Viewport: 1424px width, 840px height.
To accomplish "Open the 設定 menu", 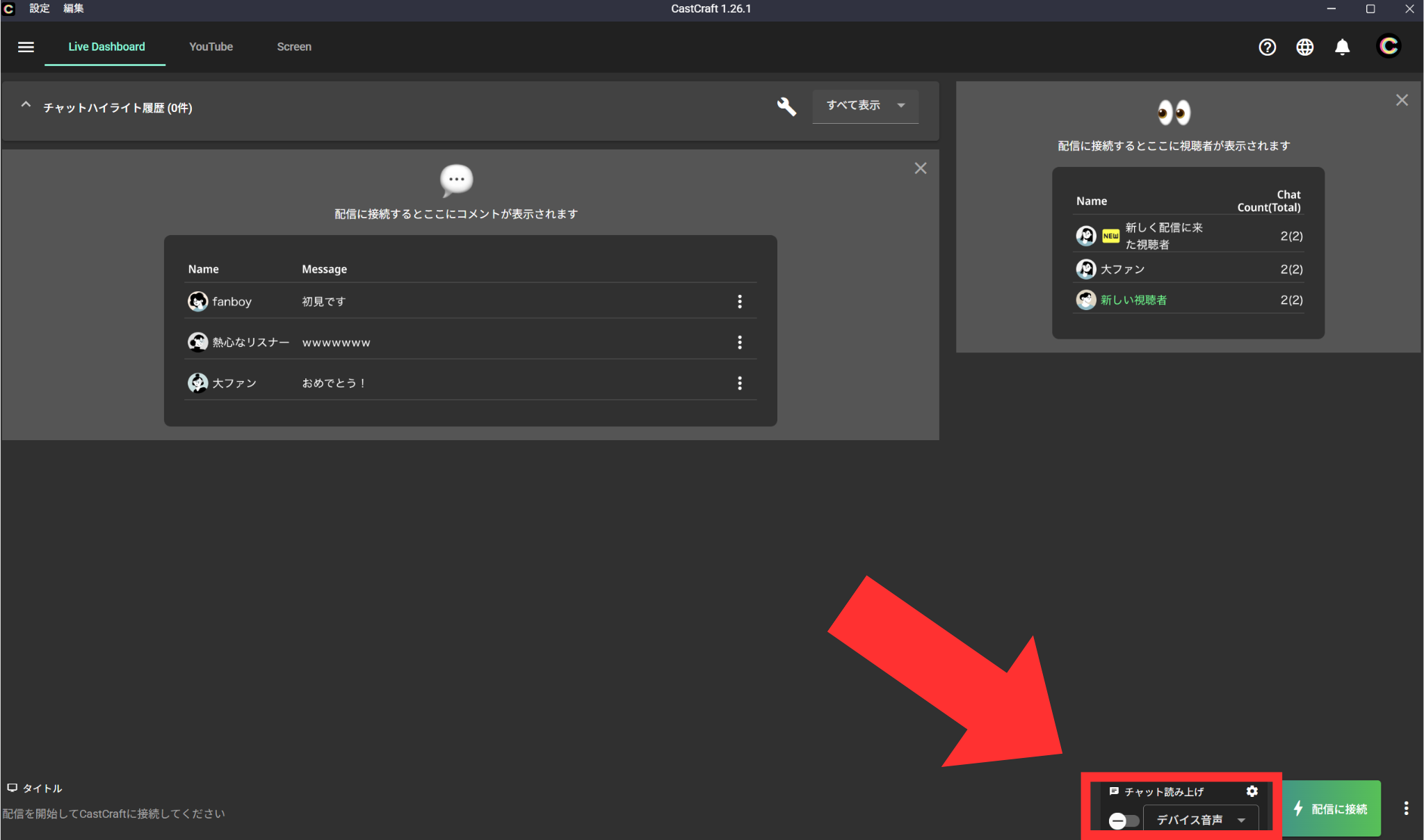I will click(40, 8).
